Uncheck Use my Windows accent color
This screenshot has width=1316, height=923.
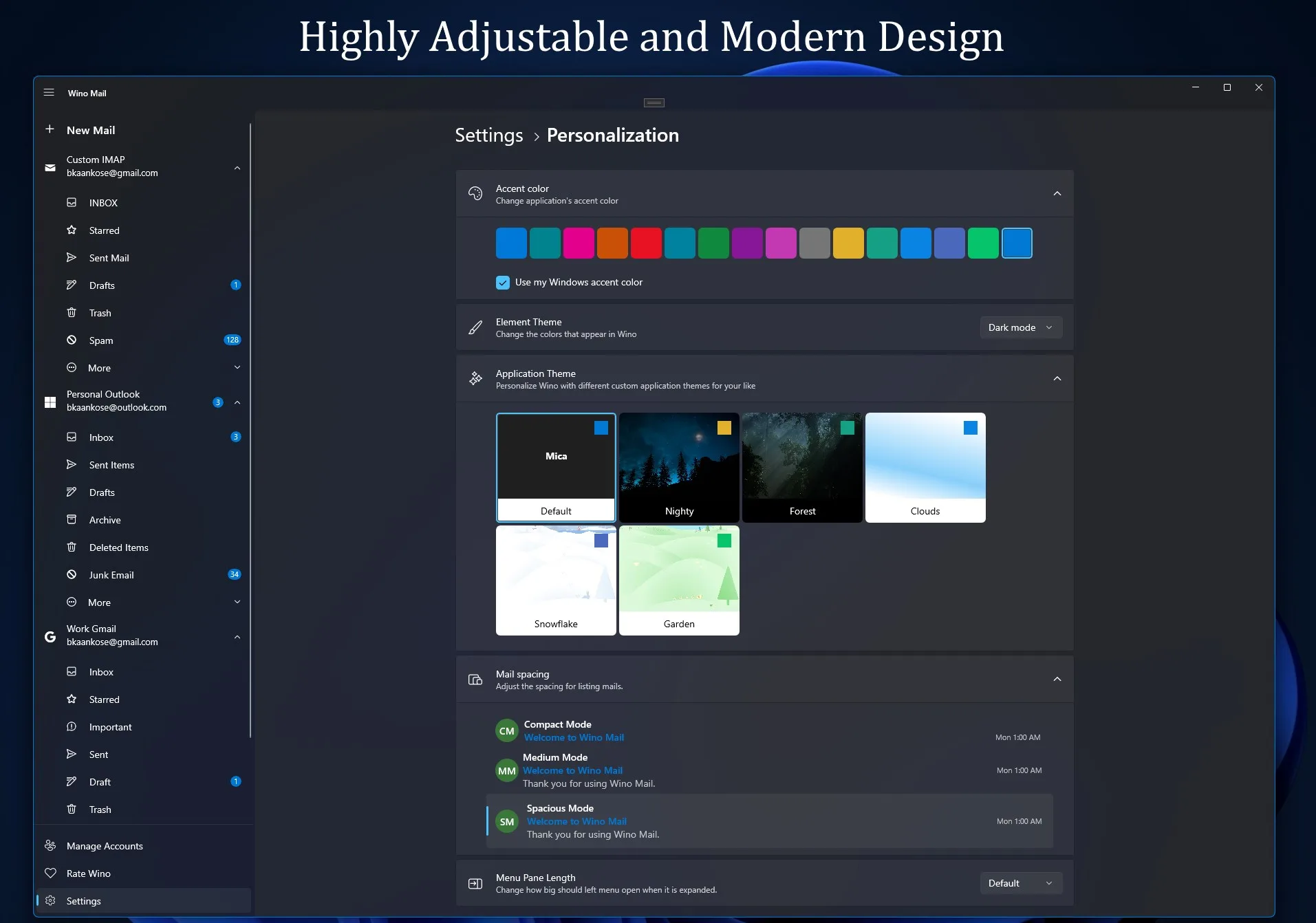[x=503, y=282]
